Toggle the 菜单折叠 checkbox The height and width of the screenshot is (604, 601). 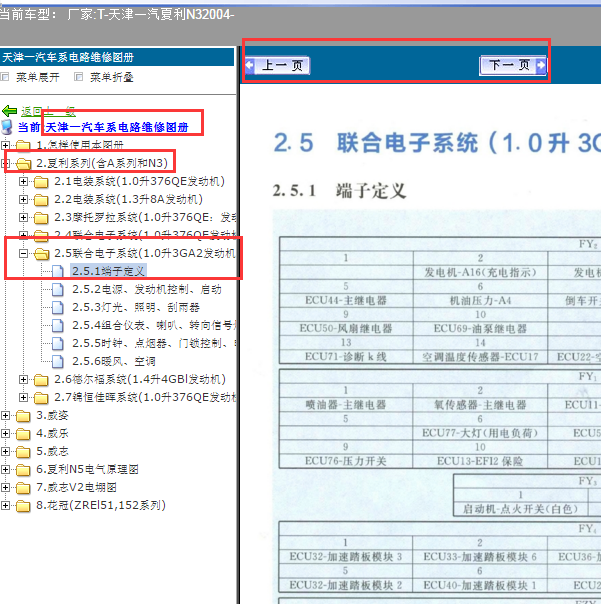[x=79, y=77]
